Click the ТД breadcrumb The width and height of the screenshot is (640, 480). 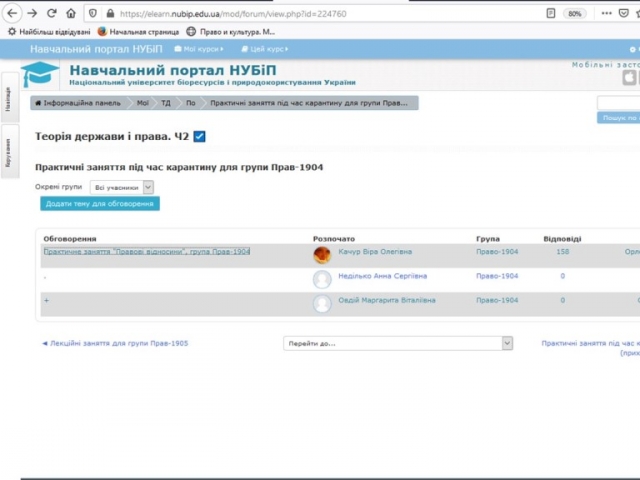[166, 103]
